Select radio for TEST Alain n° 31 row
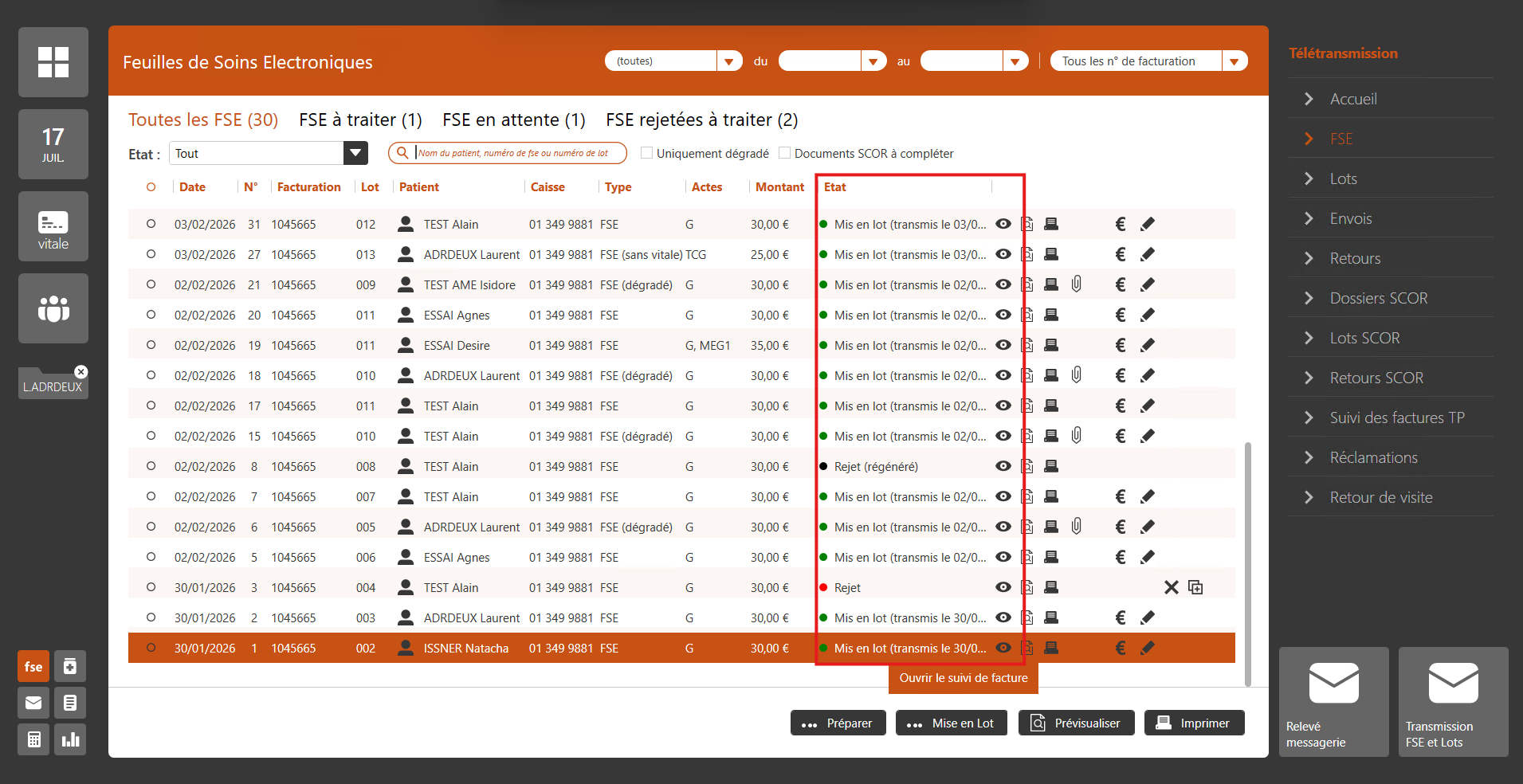The height and width of the screenshot is (784, 1523). click(151, 224)
